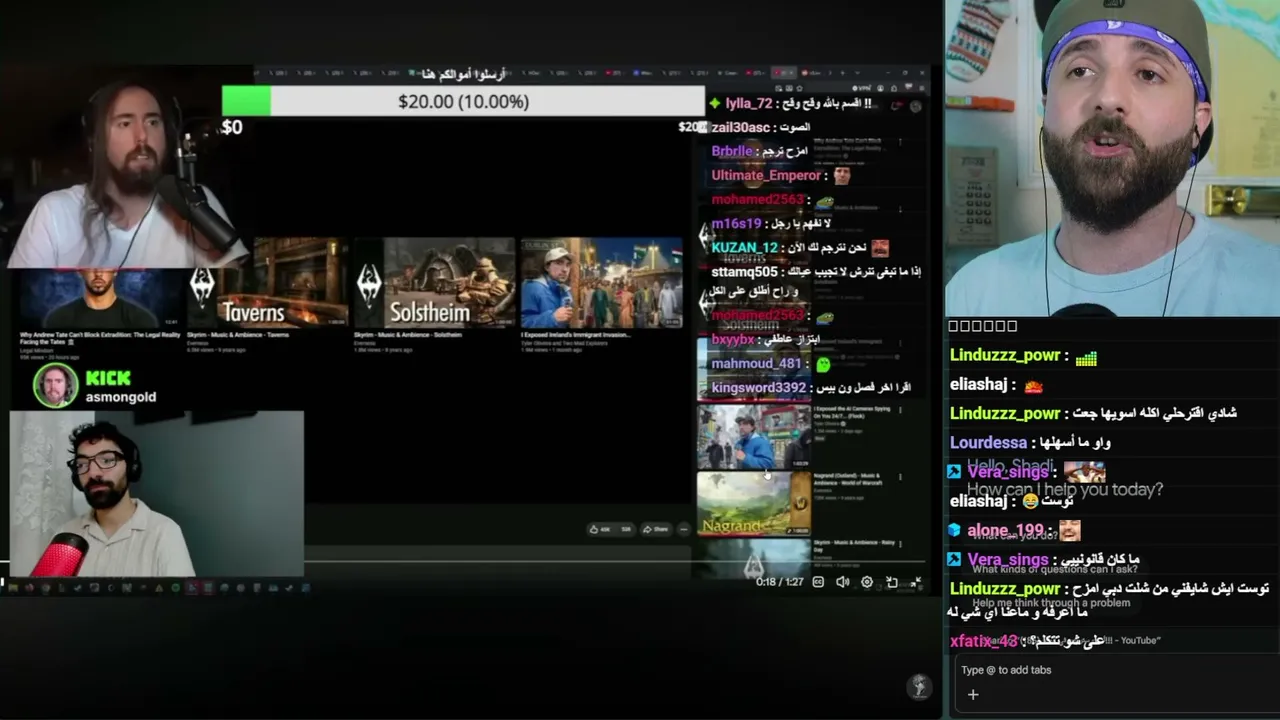Share the video using the Share button
Viewport: 1280px width, 720px height.
(656, 529)
